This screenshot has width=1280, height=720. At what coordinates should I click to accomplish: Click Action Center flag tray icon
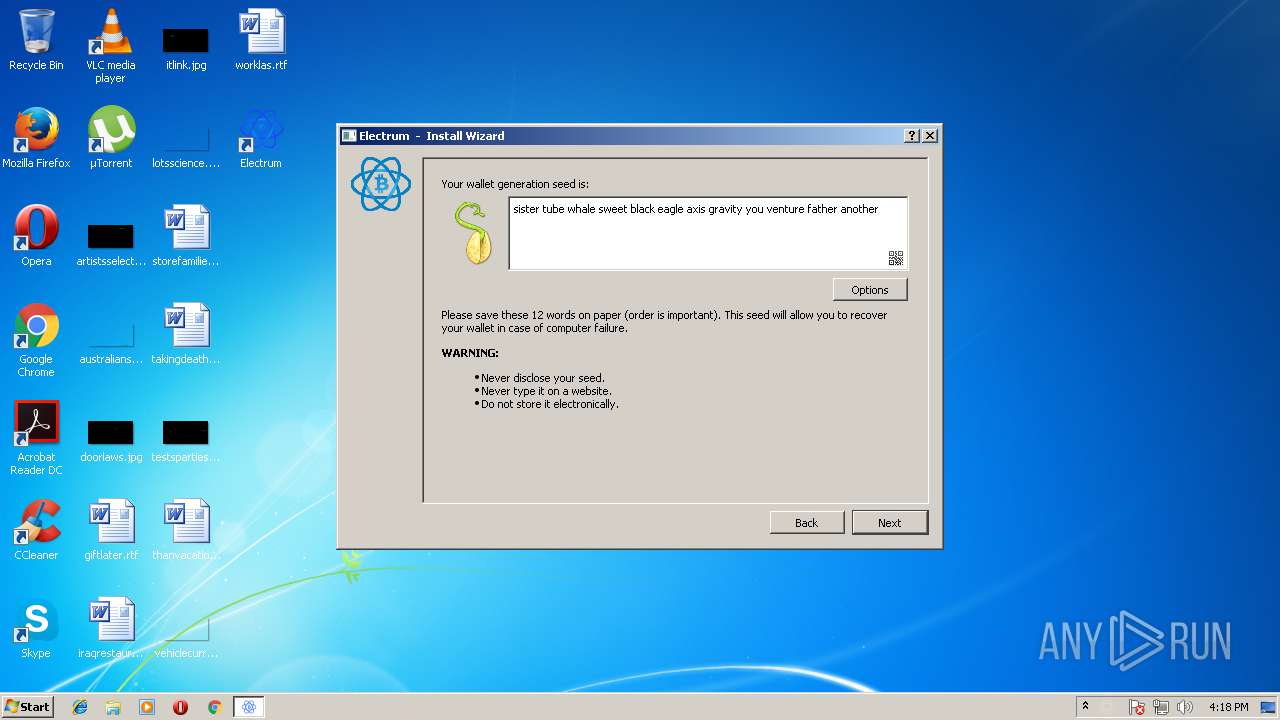click(x=1137, y=707)
